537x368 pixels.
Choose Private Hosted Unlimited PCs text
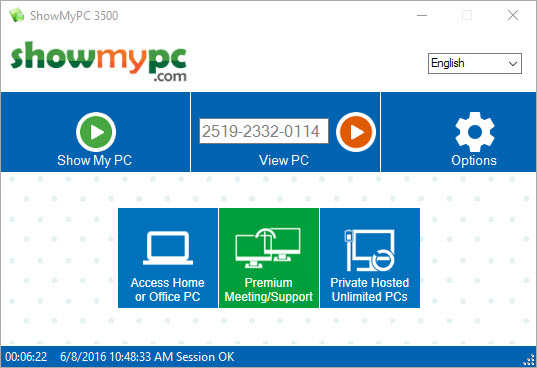click(370, 290)
